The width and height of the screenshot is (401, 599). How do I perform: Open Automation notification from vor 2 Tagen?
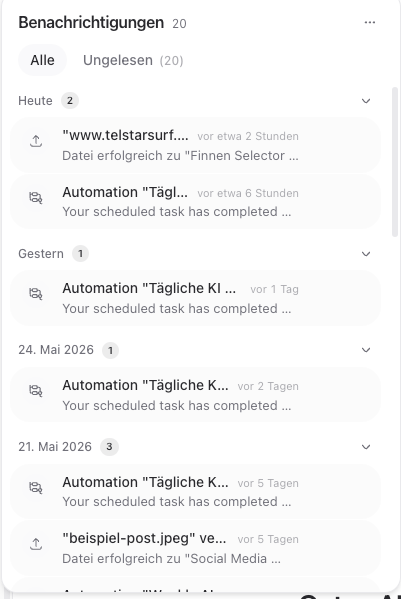pyautogui.click(x=196, y=395)
